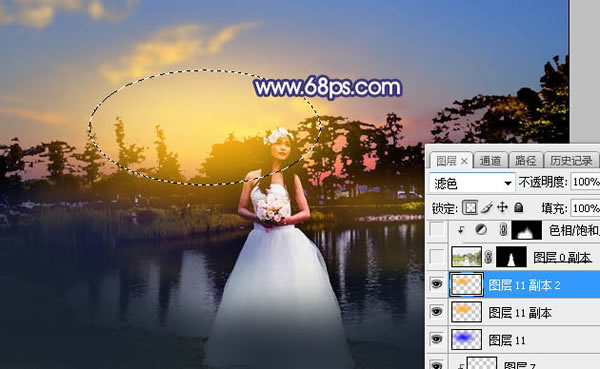Hide the 图层 11 副本 layer
600x369 pixels.
click(437, 312)
